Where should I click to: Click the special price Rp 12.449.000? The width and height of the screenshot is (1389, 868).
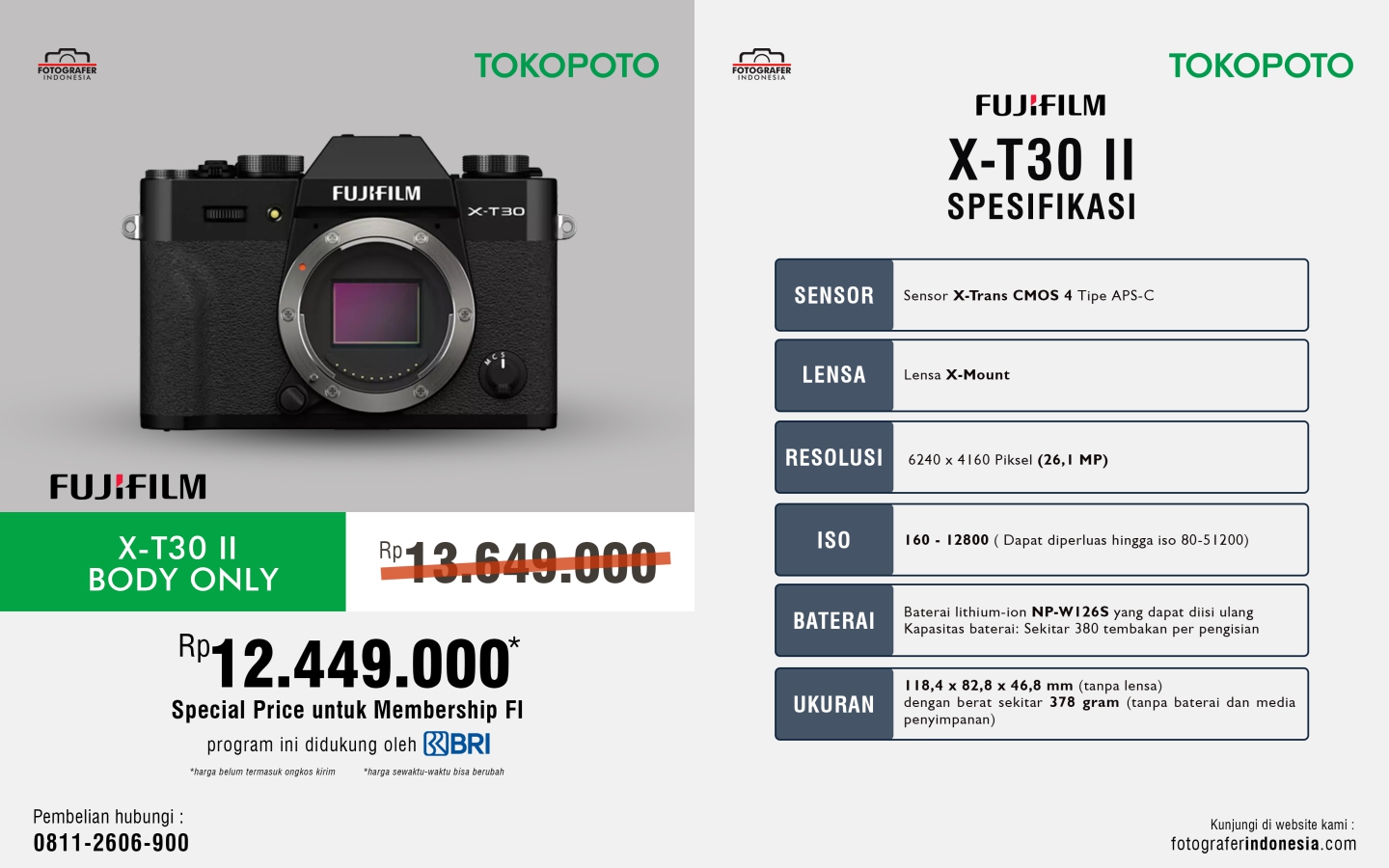coord(349,662)
